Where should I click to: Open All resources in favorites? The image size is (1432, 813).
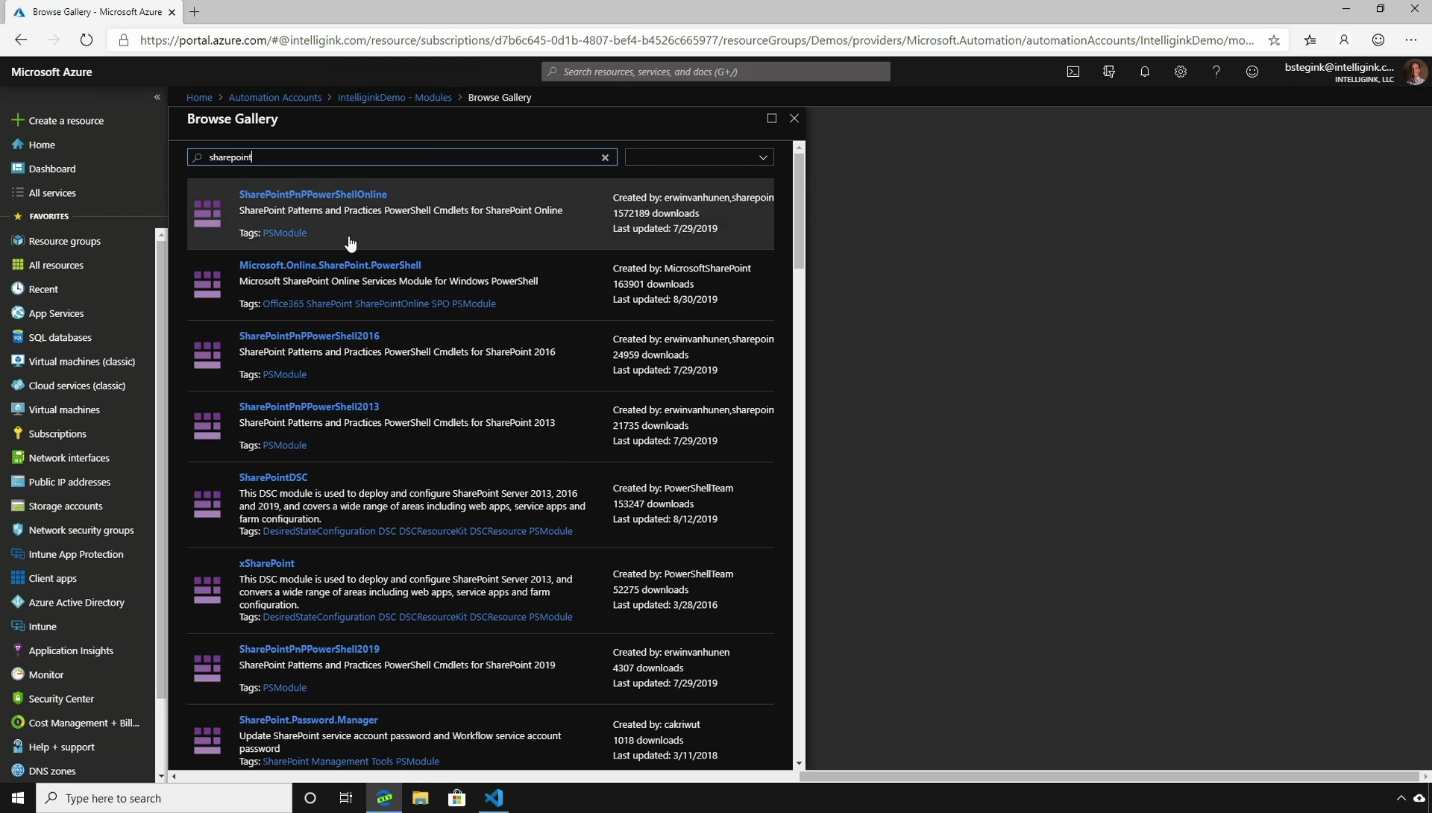click(56, 265)
